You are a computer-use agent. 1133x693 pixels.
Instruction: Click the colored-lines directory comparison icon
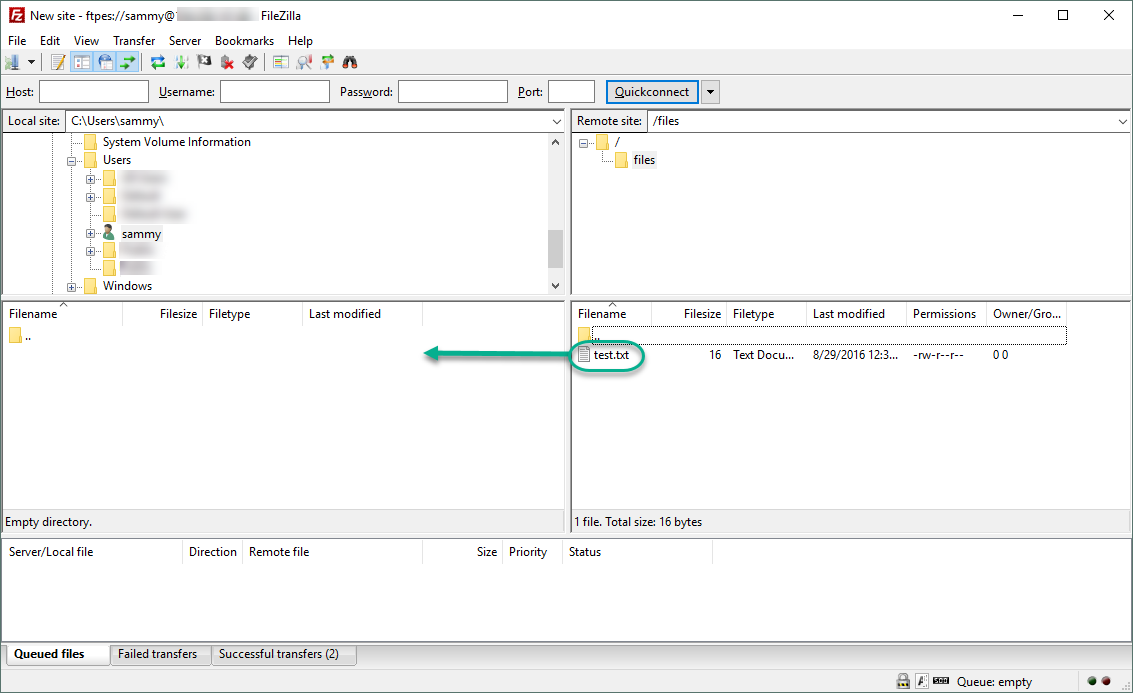click(x=280, y=62)
